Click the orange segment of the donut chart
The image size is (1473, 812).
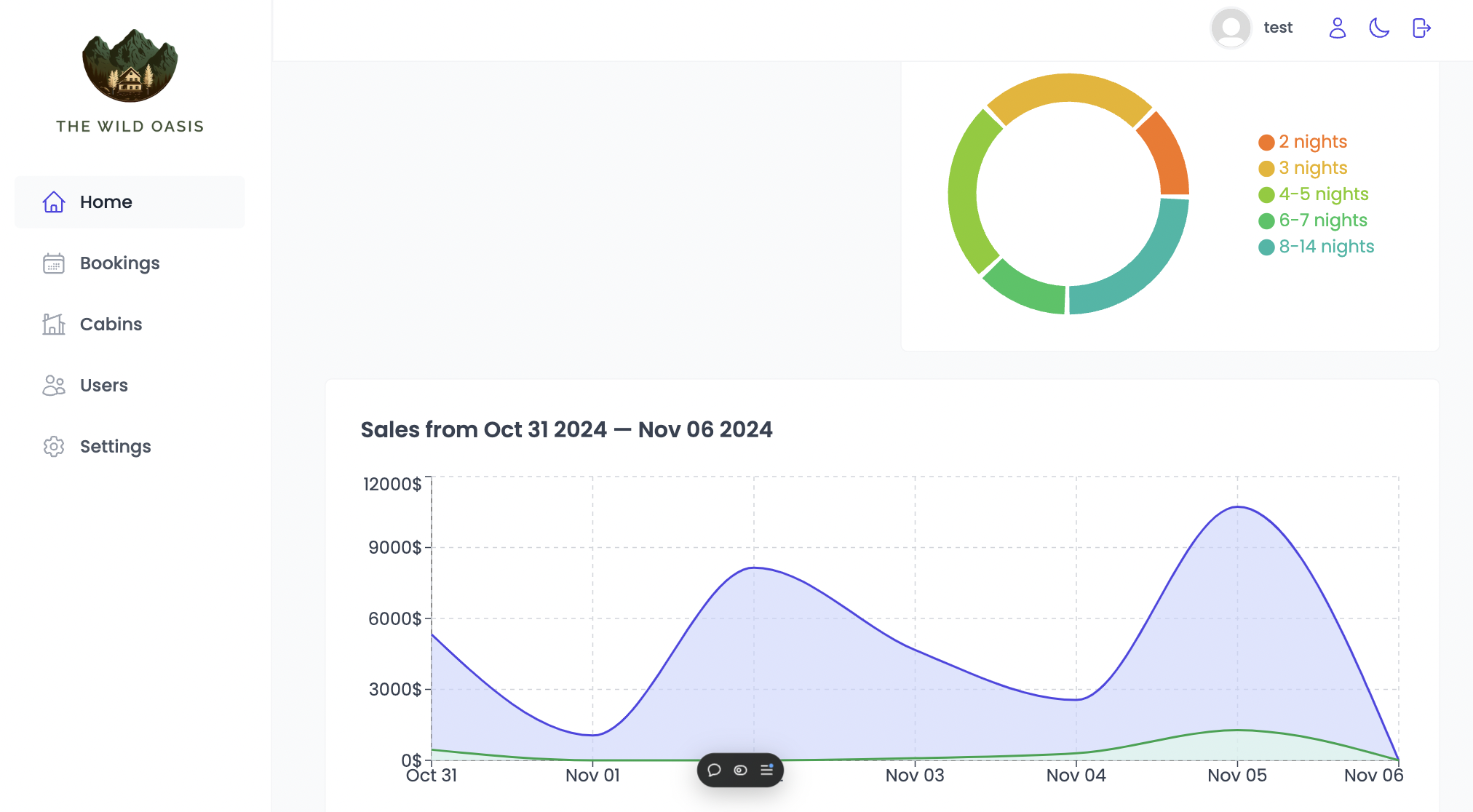point(1167,155)
